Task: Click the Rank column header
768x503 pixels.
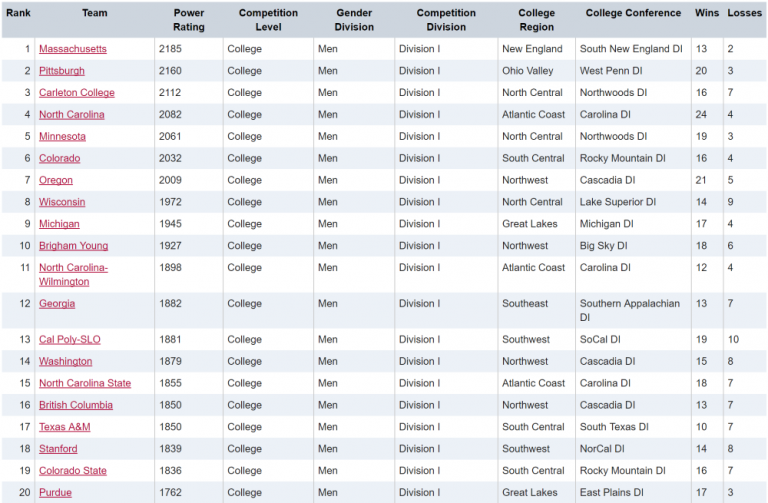Action: [x=17, y=14]
